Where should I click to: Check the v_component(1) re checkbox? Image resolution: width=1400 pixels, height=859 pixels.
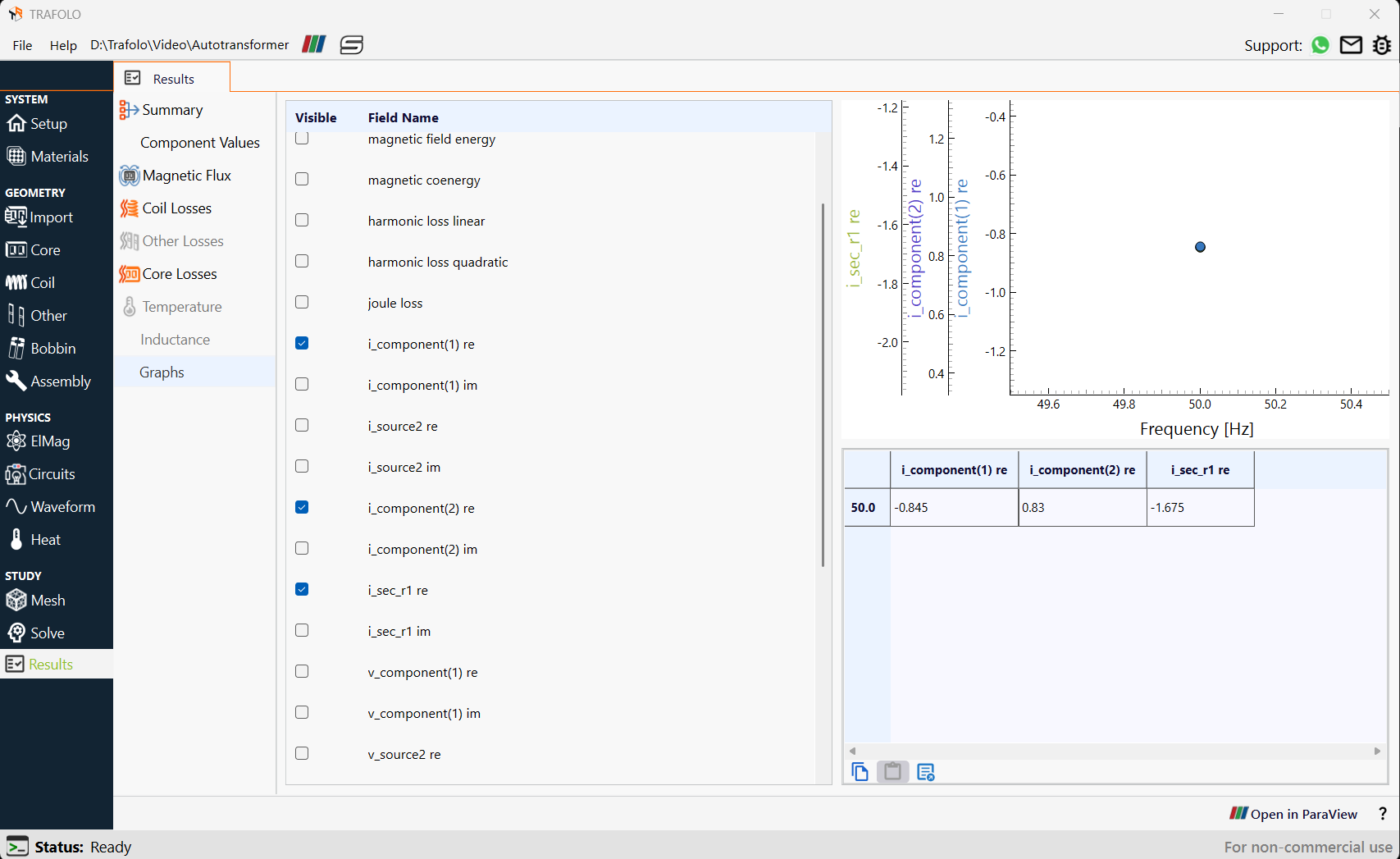point(302,671)
